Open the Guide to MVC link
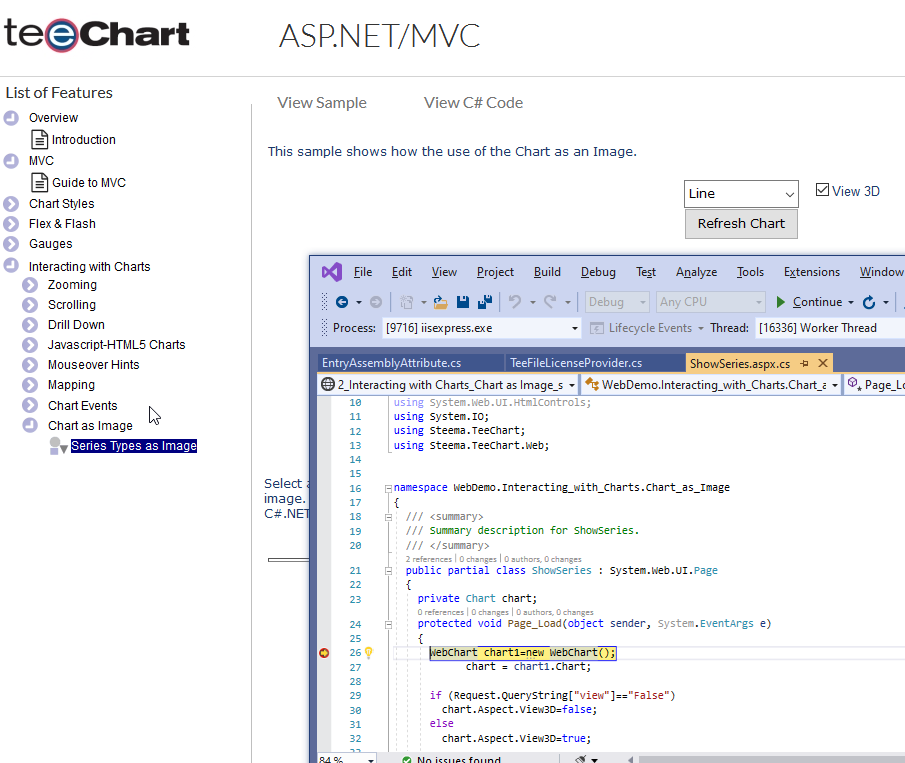Viewport: 905px width, 763px height. (x=89, y=182)
